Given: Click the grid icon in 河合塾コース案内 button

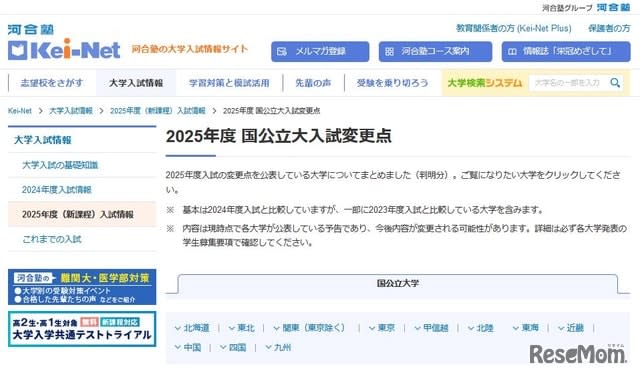Looking at the screenshot, I should point(389,51).
